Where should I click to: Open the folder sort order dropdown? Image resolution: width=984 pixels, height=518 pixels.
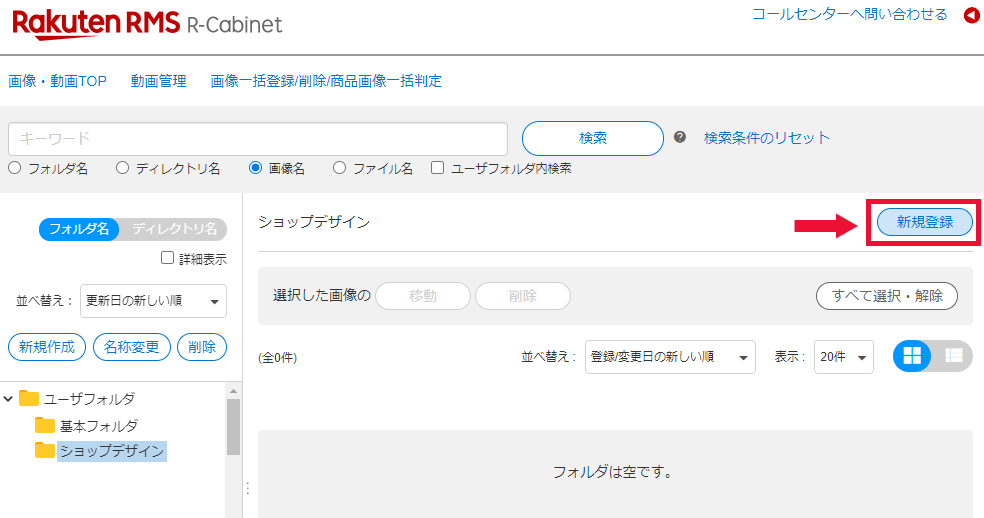coord(153,301)
